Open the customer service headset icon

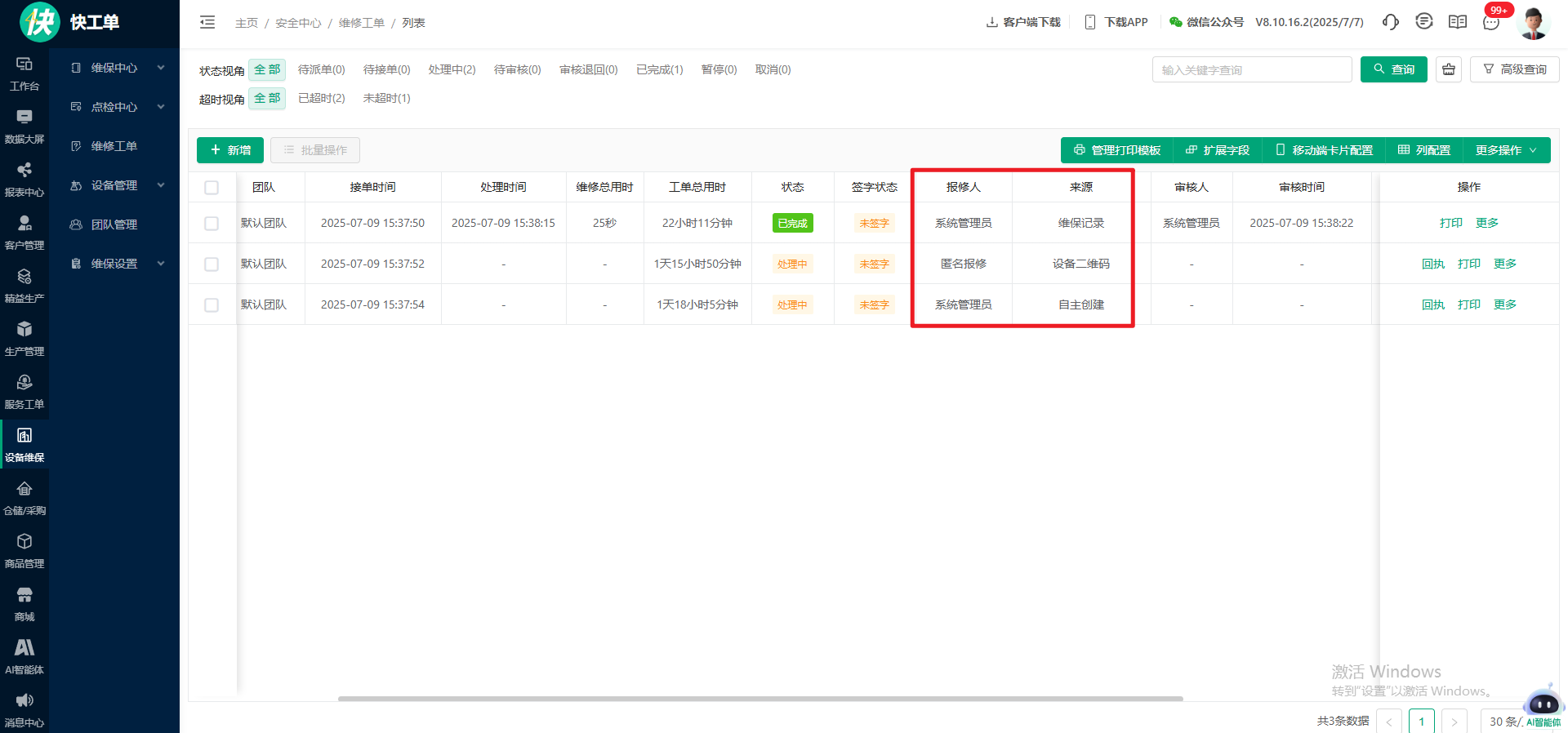(1390, 22)
